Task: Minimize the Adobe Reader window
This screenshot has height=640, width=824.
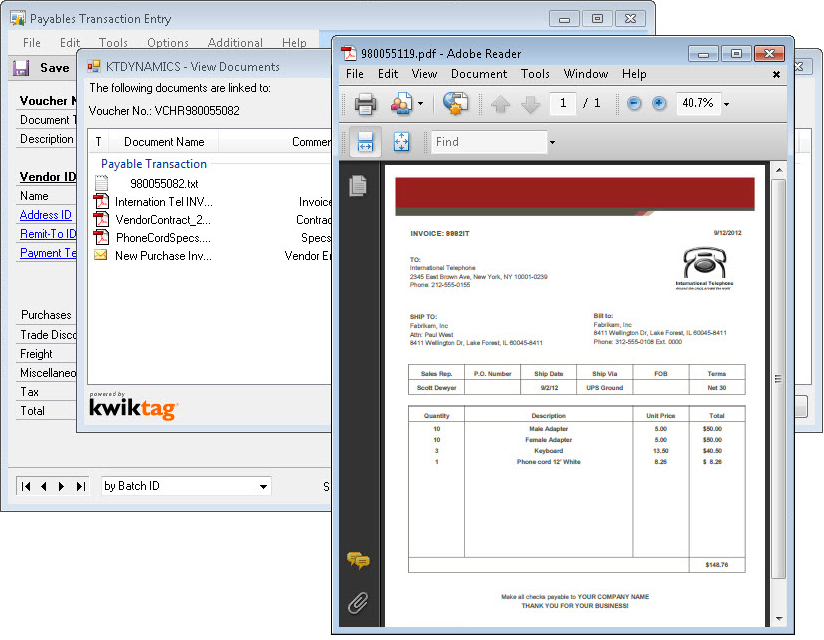Action: pyautogui.click(x=704, y=54)
